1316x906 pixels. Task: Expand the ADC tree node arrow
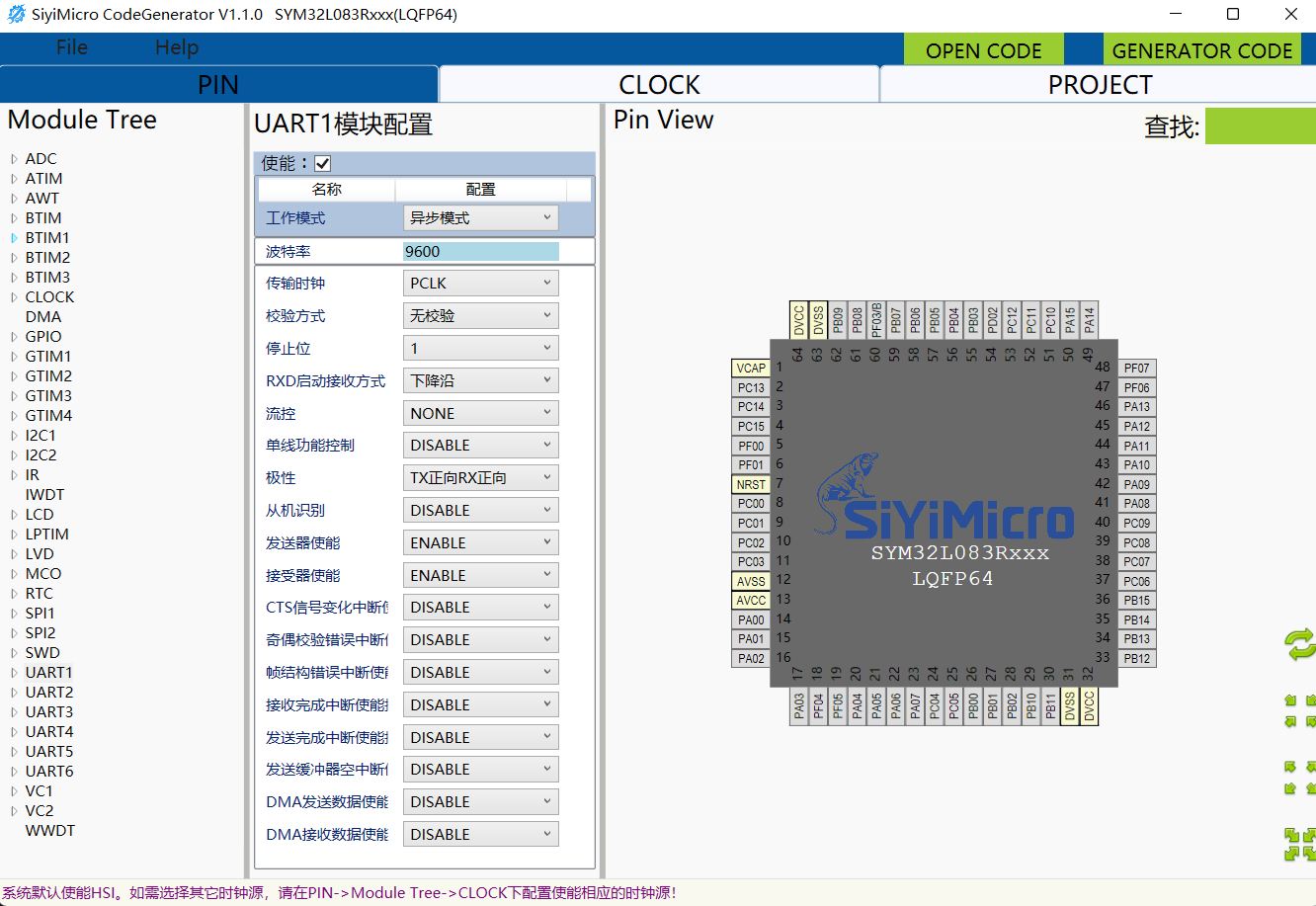pyautogui.click(x=14, y=159)
